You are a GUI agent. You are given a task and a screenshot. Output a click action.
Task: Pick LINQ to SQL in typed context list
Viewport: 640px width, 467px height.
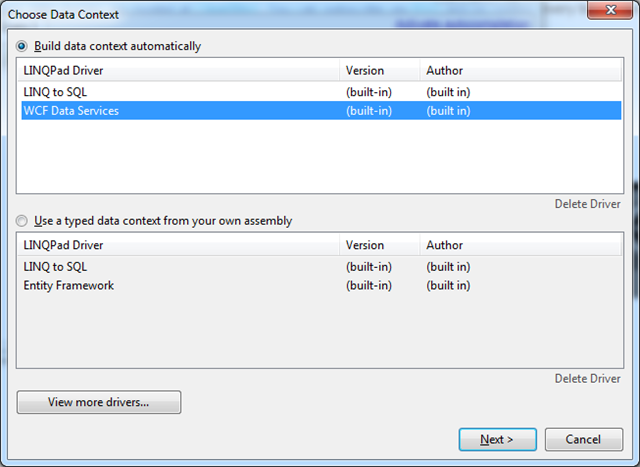(x=56, y=267)
